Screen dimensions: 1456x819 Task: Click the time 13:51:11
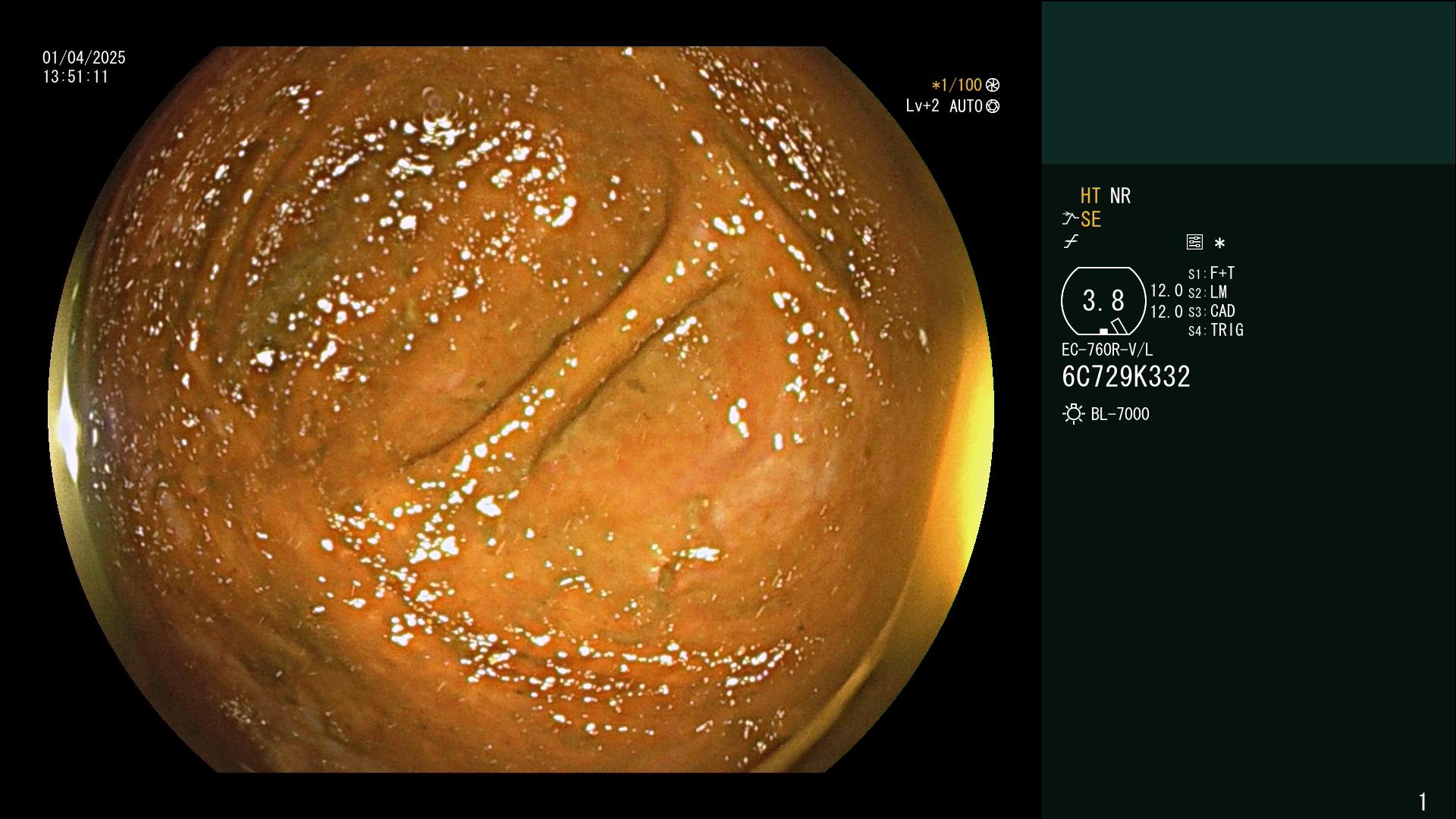click(76, 77)
